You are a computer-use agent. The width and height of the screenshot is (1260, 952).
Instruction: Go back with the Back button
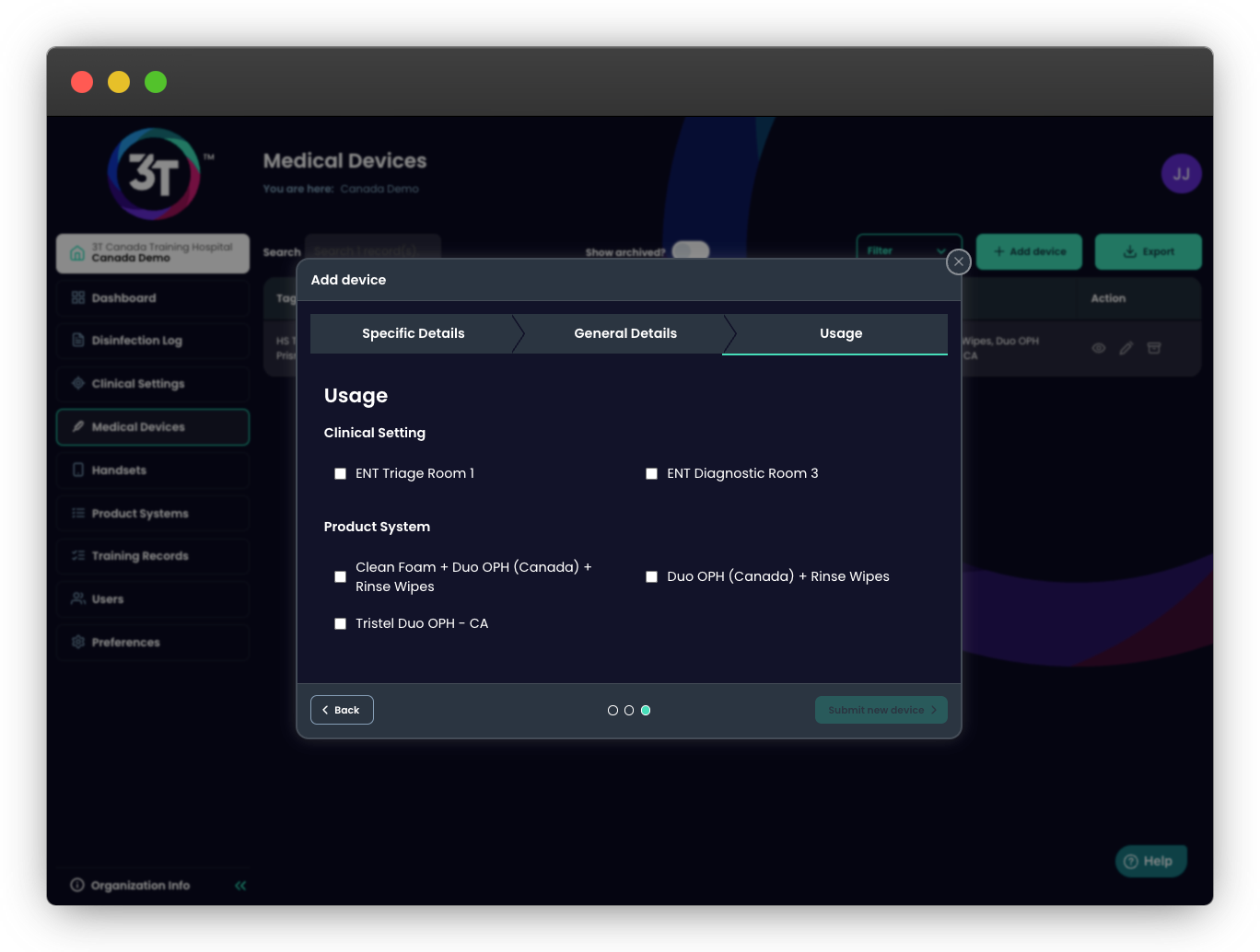click(342, 710)
